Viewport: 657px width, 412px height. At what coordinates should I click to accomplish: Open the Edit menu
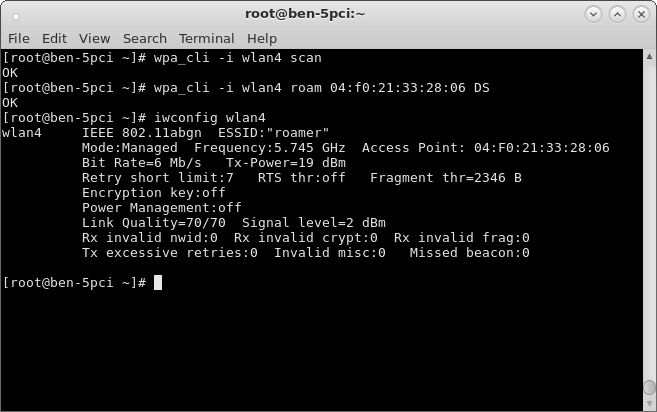(54, 39)
